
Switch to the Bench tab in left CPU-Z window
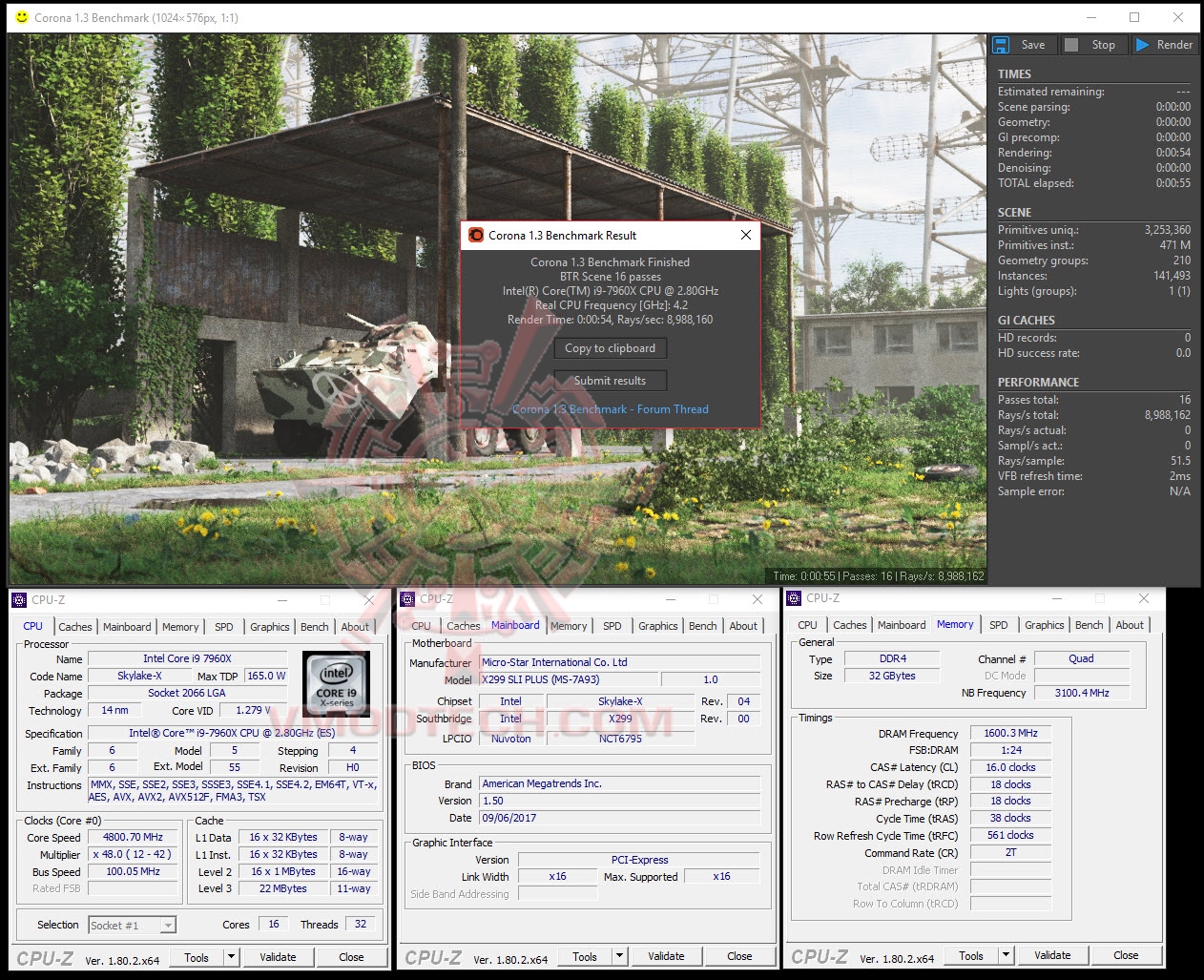pyautogui.click(x=315, y=626)
